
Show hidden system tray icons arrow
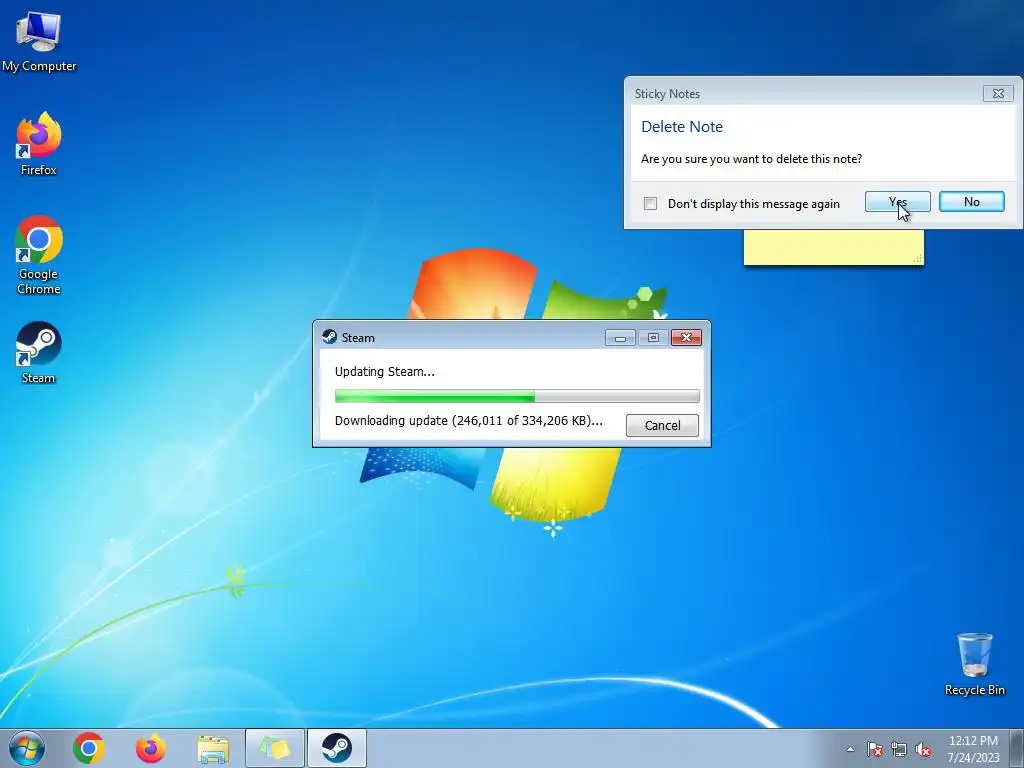pos(850,749)
